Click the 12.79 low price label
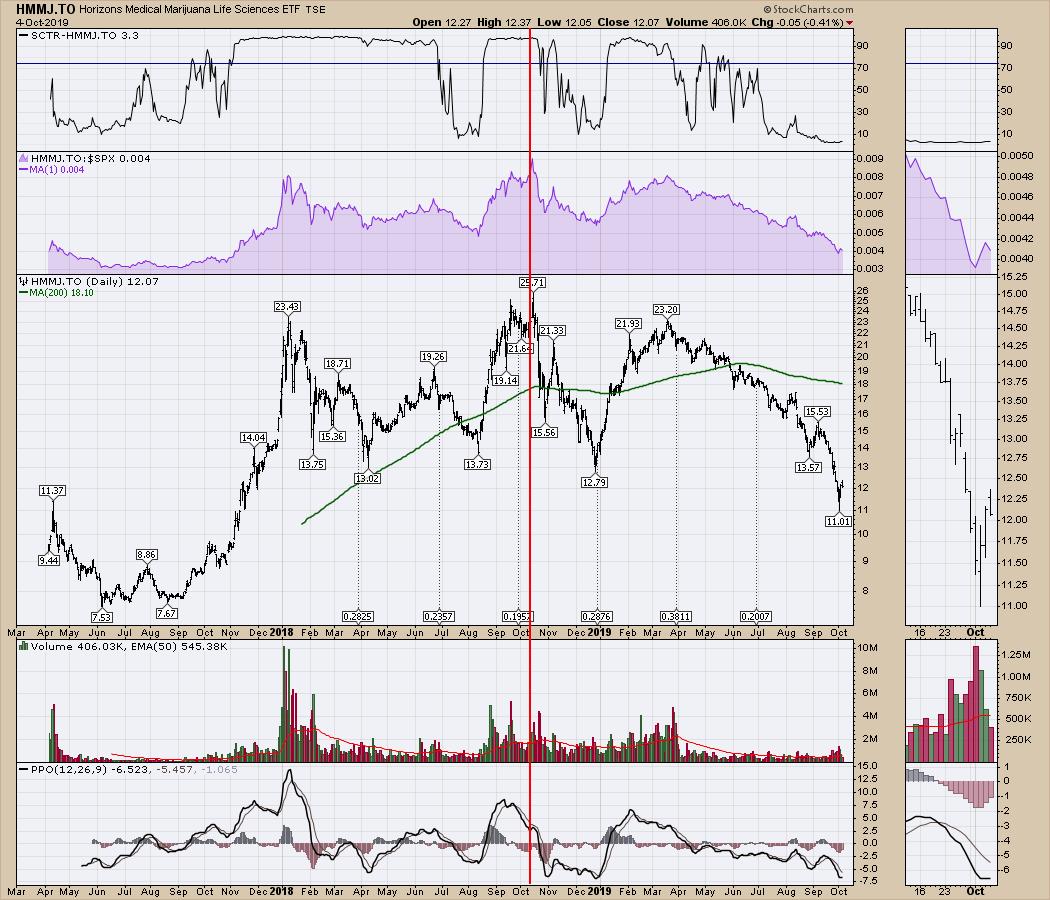1050x900 pixels. click(595, 482)
